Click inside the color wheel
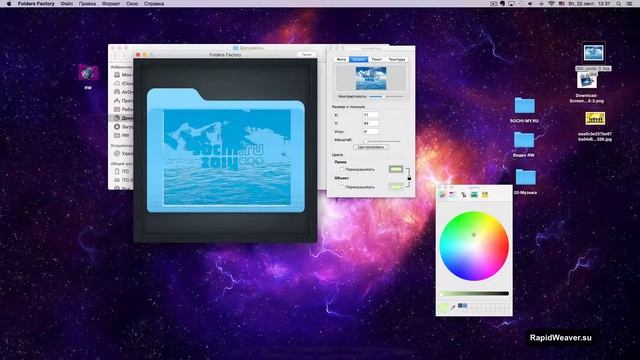 pos(474,246)
